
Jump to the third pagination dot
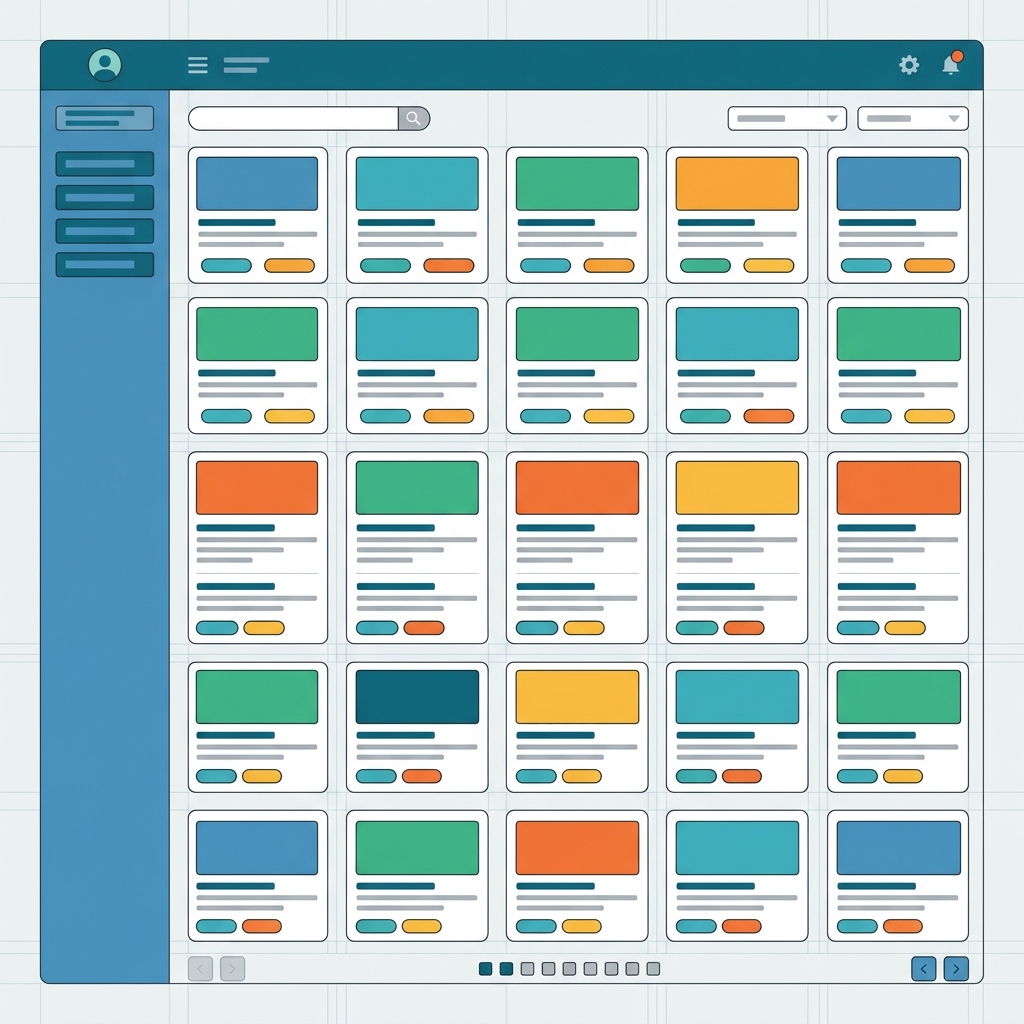(528, 968)
